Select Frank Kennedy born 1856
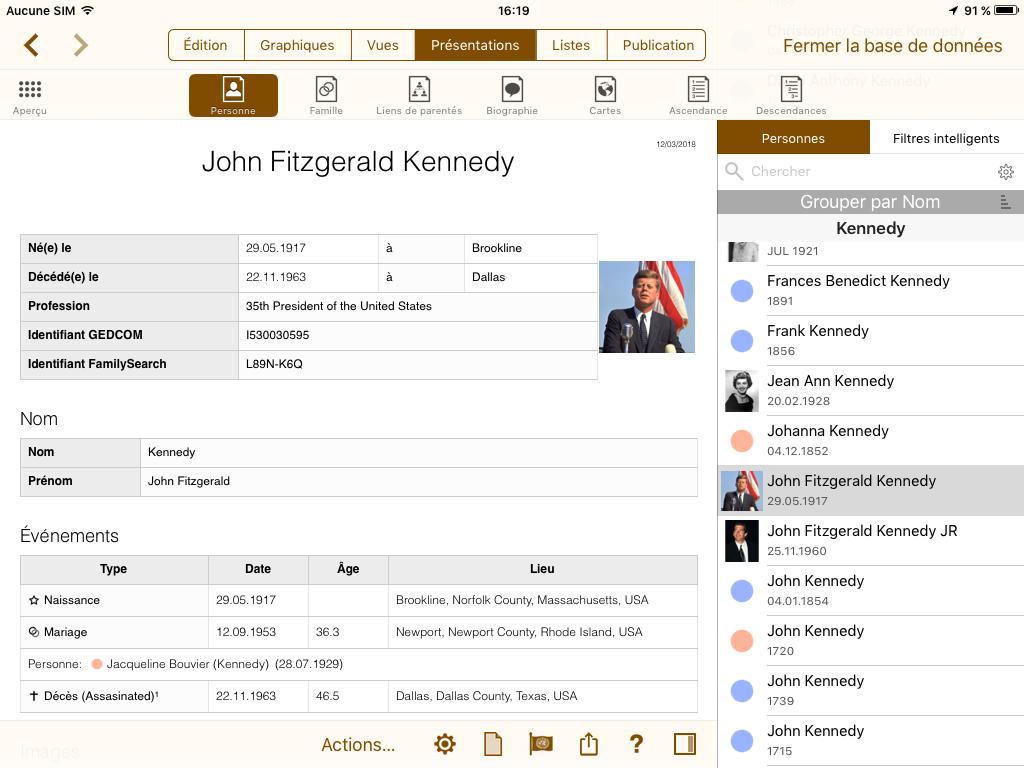The image size is (1024, 768). pos(871,340)
